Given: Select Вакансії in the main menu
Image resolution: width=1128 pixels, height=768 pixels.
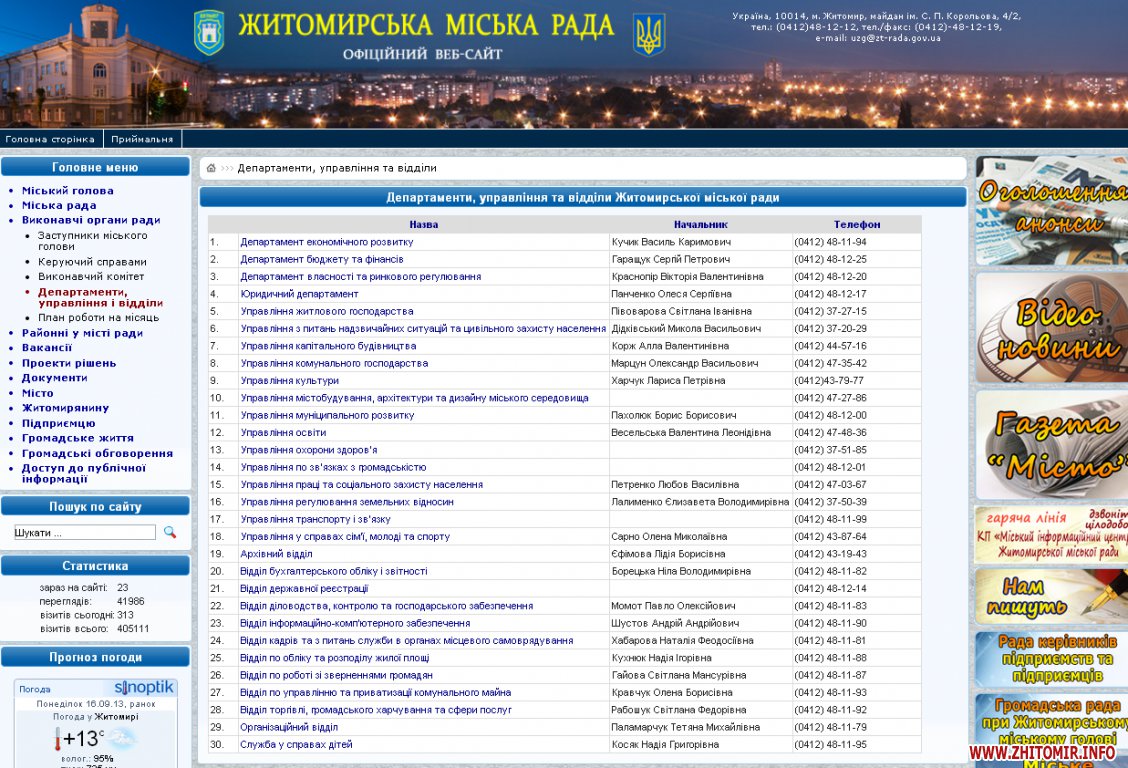Looking at the screenshot, I should coord(47,348).
